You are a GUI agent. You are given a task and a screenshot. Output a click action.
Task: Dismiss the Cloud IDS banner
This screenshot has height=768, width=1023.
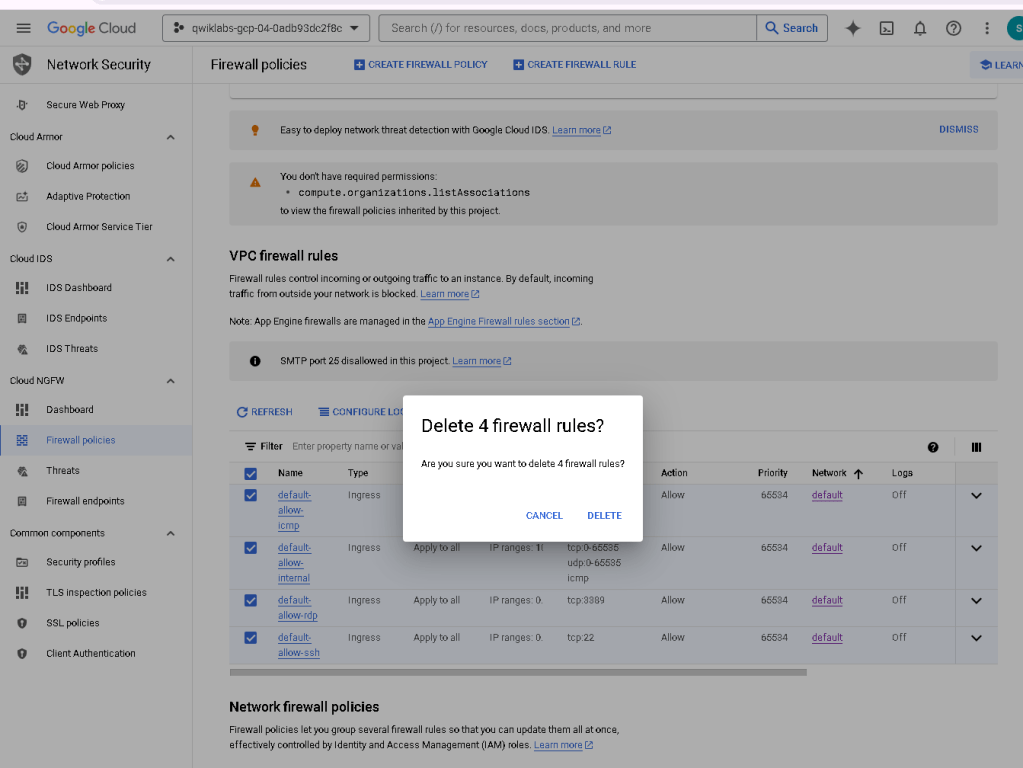958,129
